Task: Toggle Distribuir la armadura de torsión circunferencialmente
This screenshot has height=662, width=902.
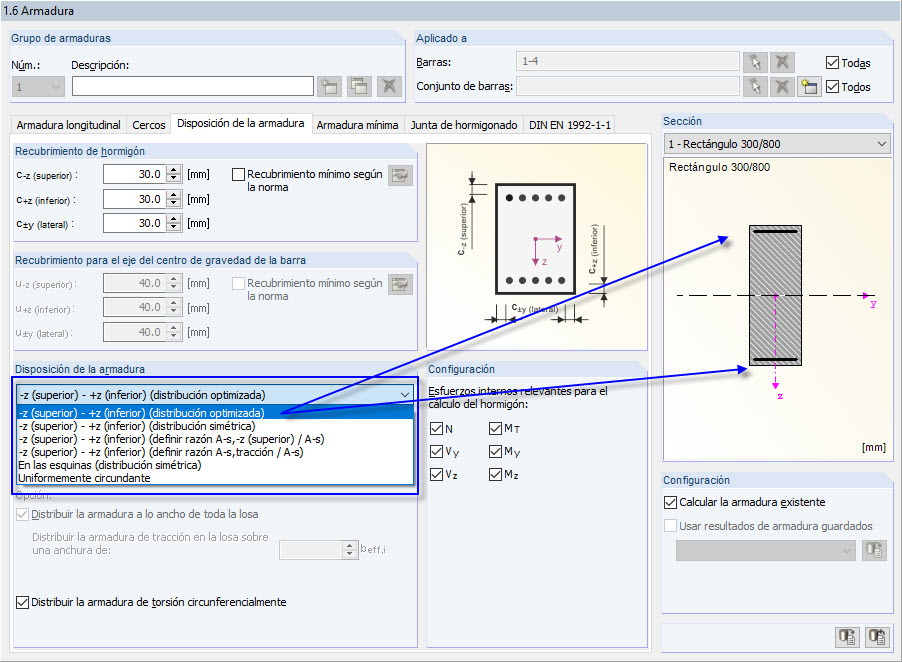Action: (22, 602)
